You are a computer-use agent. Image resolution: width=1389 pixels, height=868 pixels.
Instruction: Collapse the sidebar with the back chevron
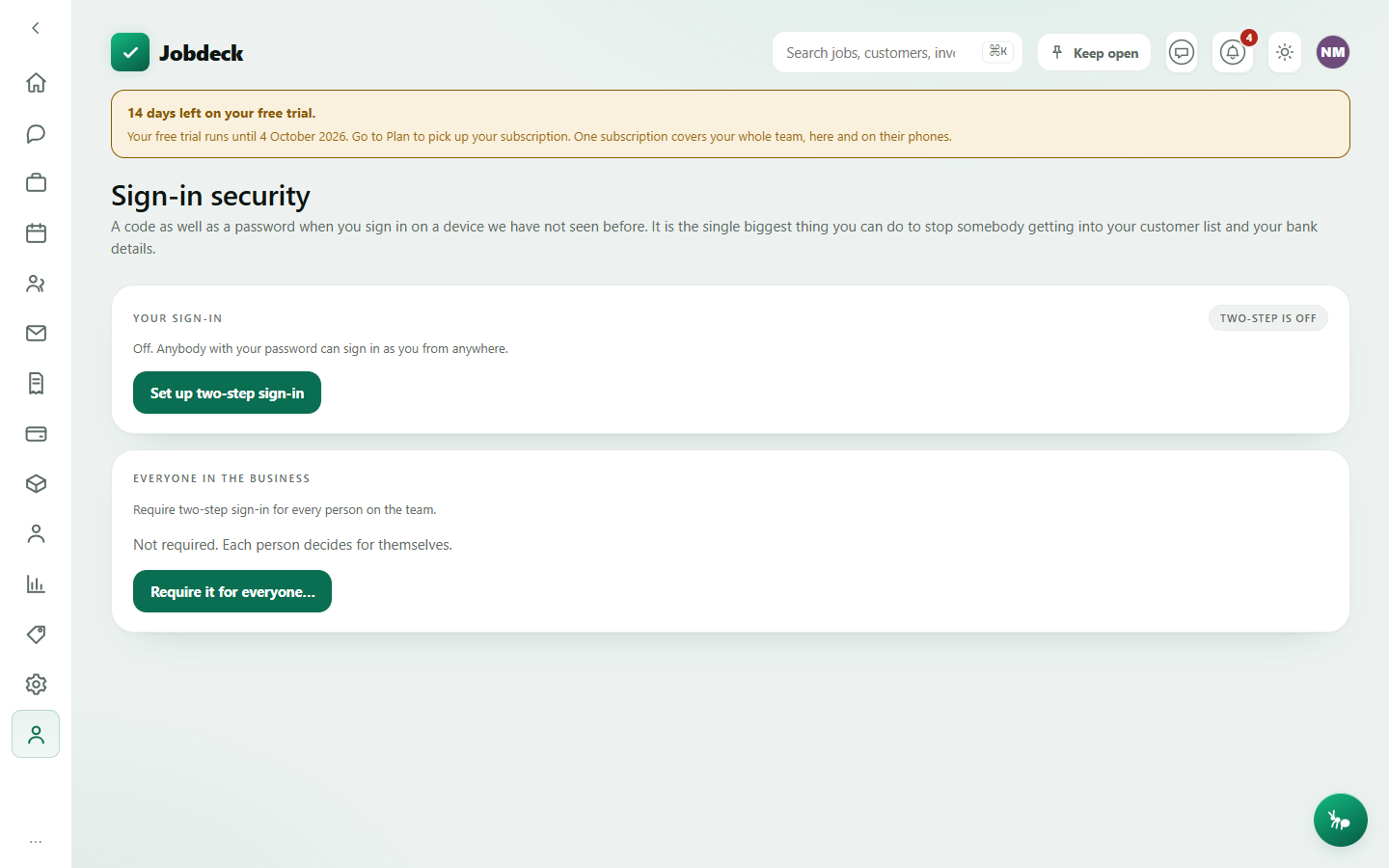pos(36,28)
